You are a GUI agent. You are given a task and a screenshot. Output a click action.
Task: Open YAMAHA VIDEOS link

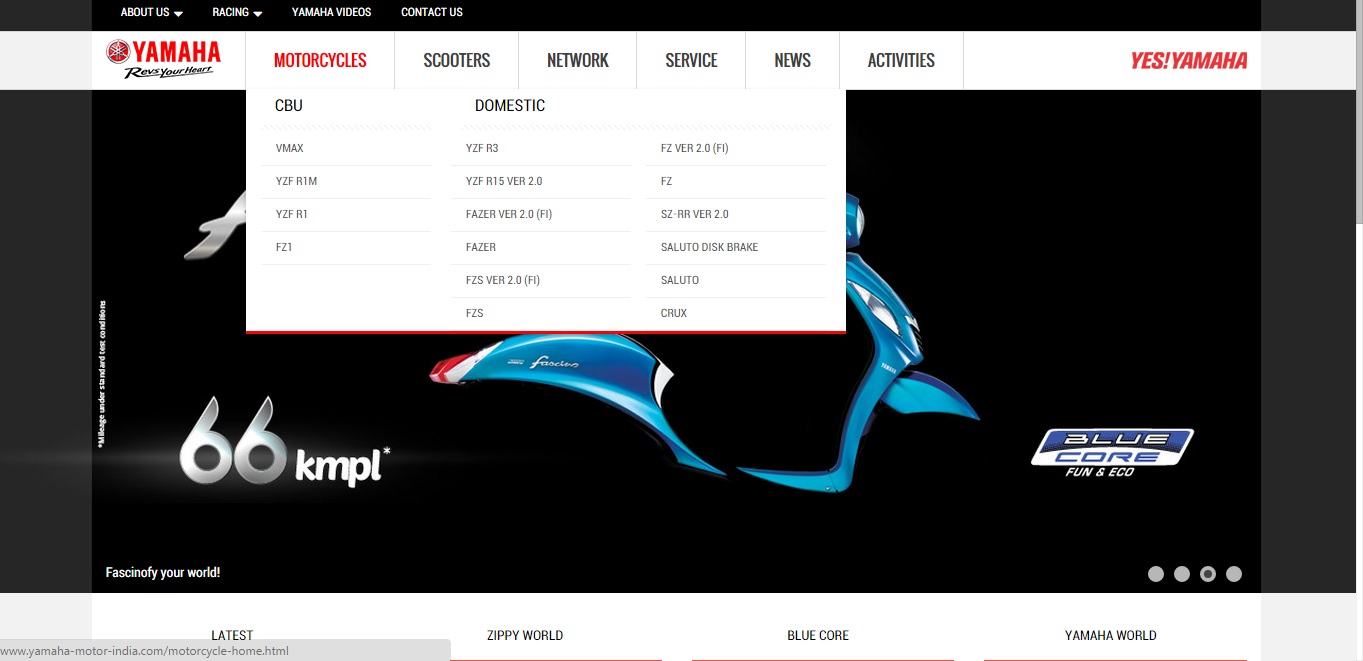331,12
